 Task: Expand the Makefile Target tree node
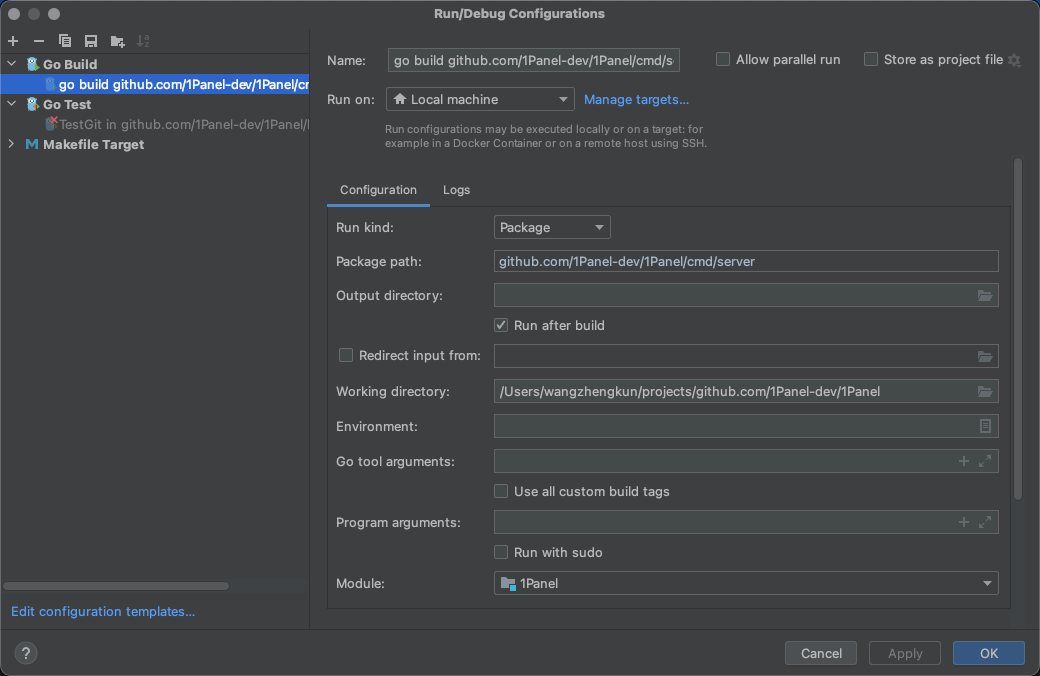click(11, 144)
